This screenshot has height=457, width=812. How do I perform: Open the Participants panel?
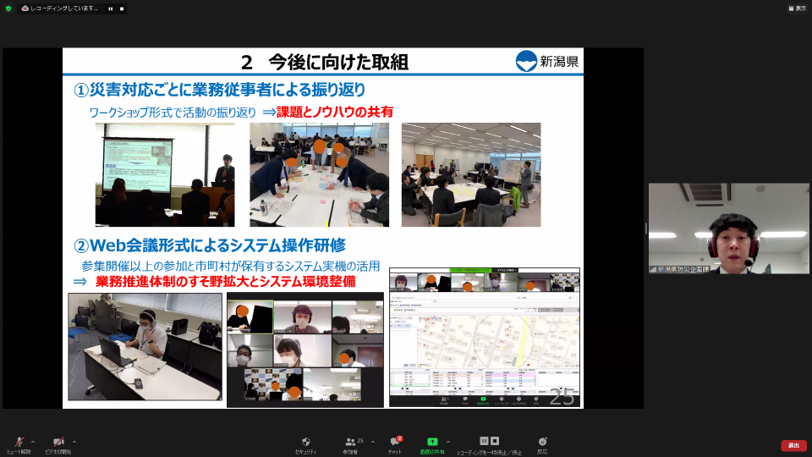(x=350, y=443)
